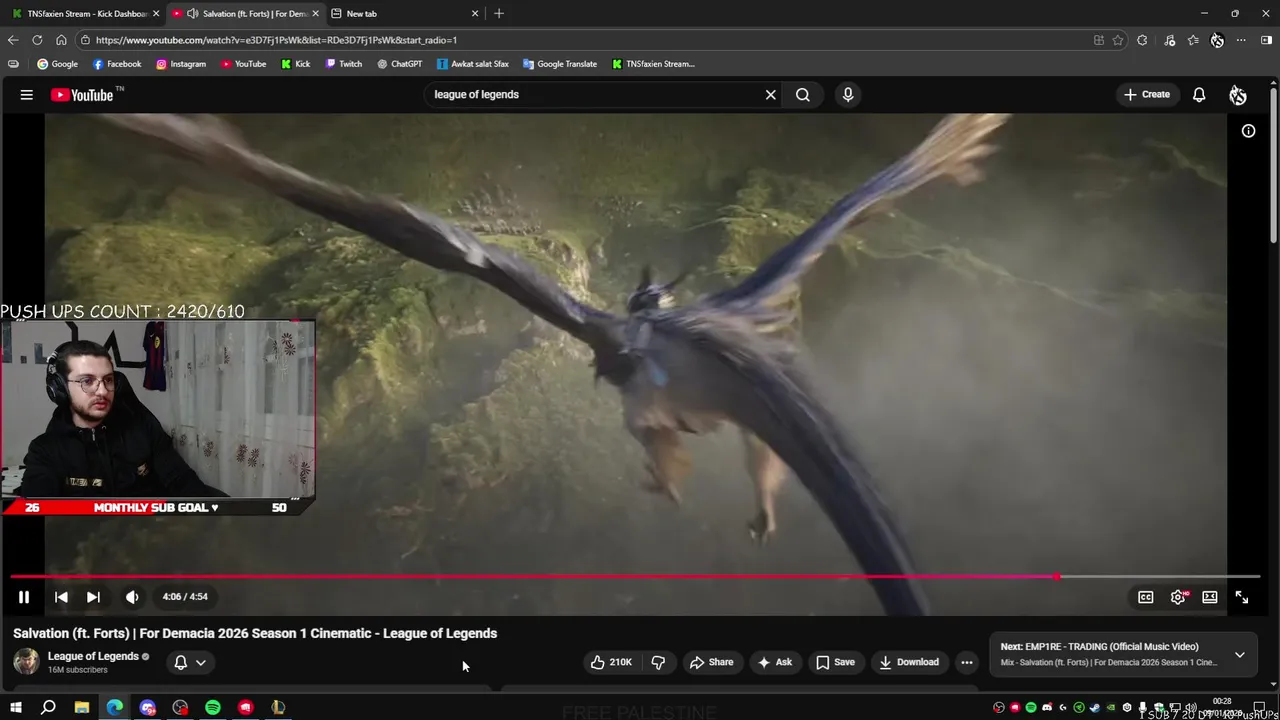
Task: Open the Google Translate bookmark
Action: [560, 64]
